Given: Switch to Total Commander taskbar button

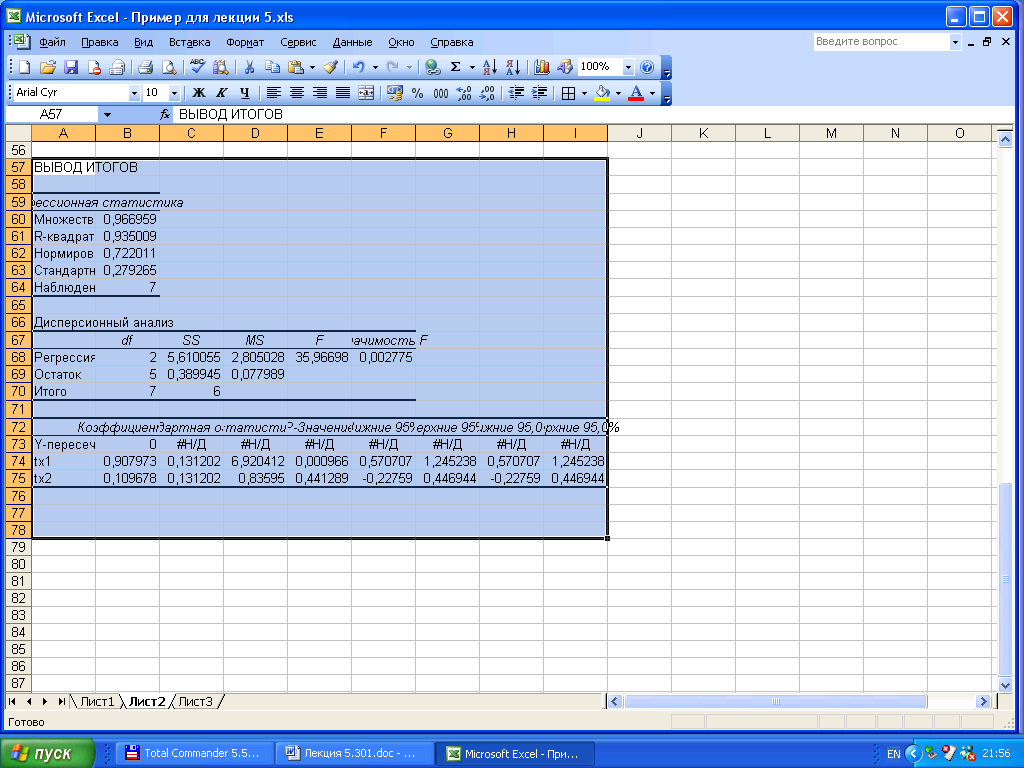Looking at the screenshot, I should [x=195, y=753].
